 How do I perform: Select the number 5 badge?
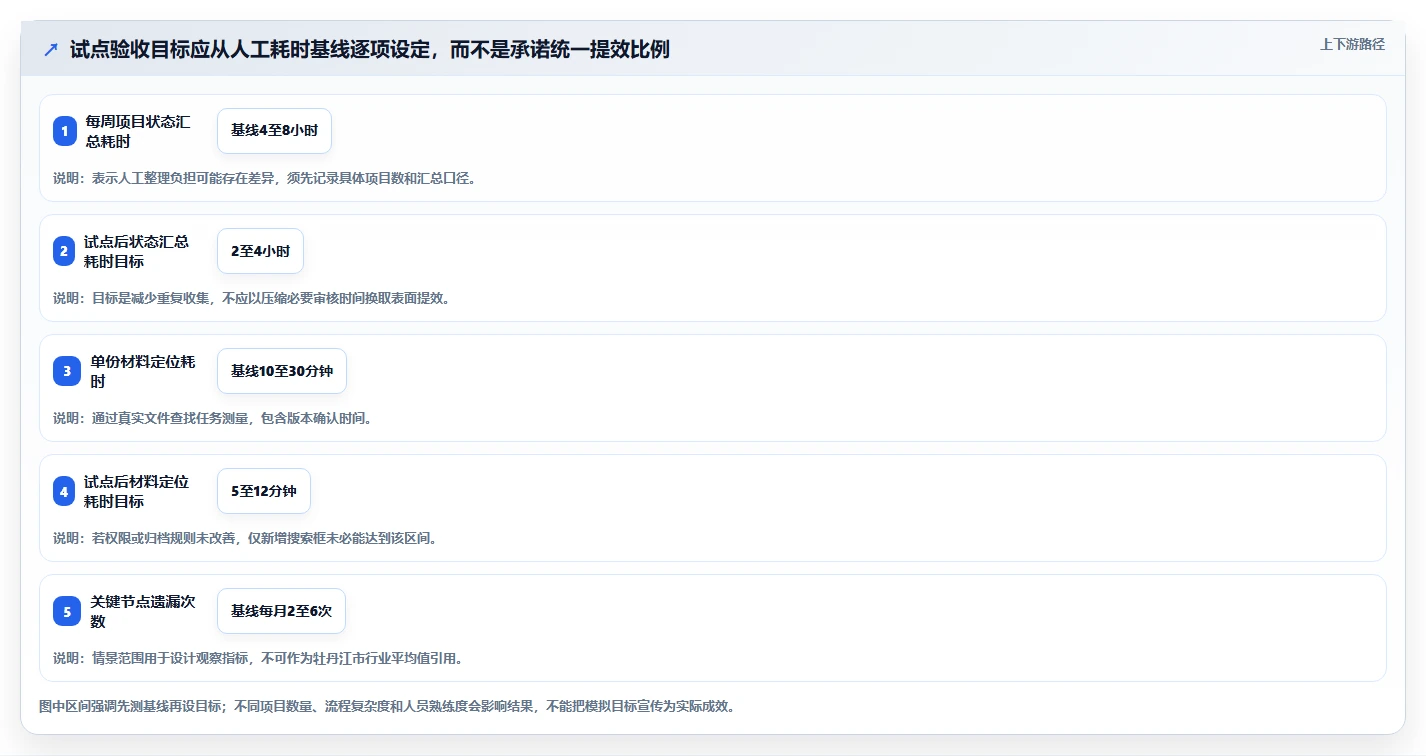point(67,611)
